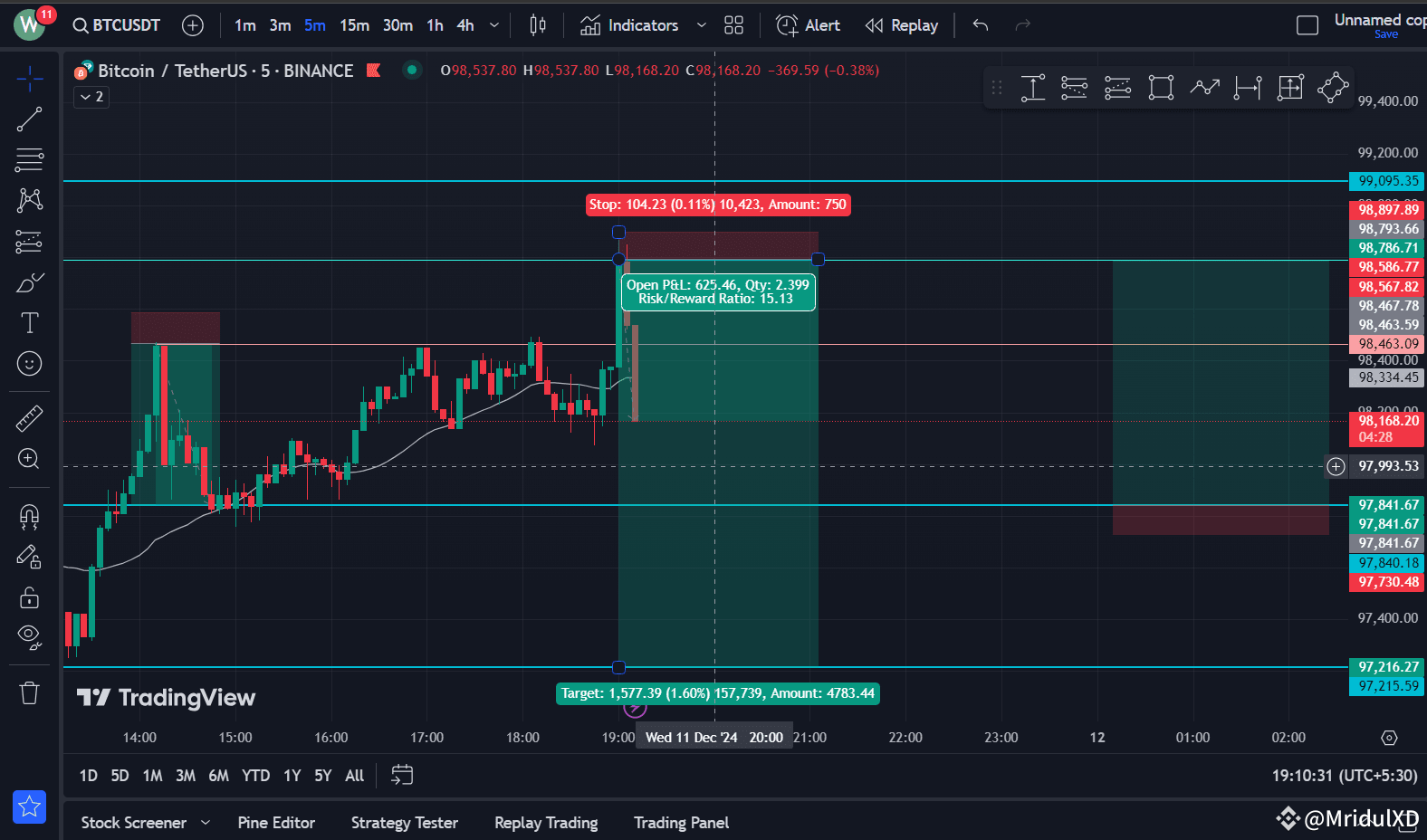
Task: Undo the last chart action
Action: pos(980,25)
